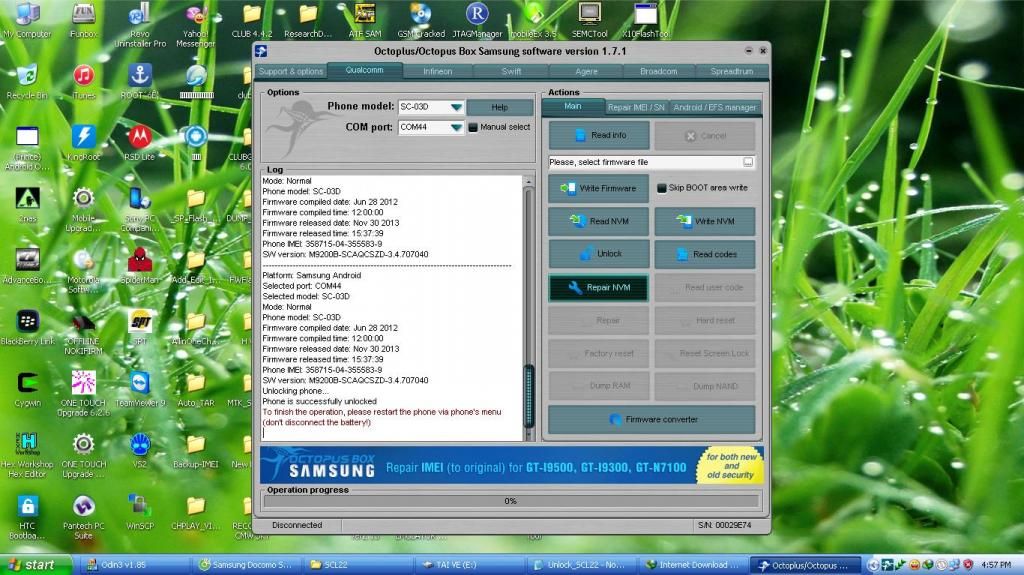Click the log vertical scrollbar thumb

[x=529, y=397]
